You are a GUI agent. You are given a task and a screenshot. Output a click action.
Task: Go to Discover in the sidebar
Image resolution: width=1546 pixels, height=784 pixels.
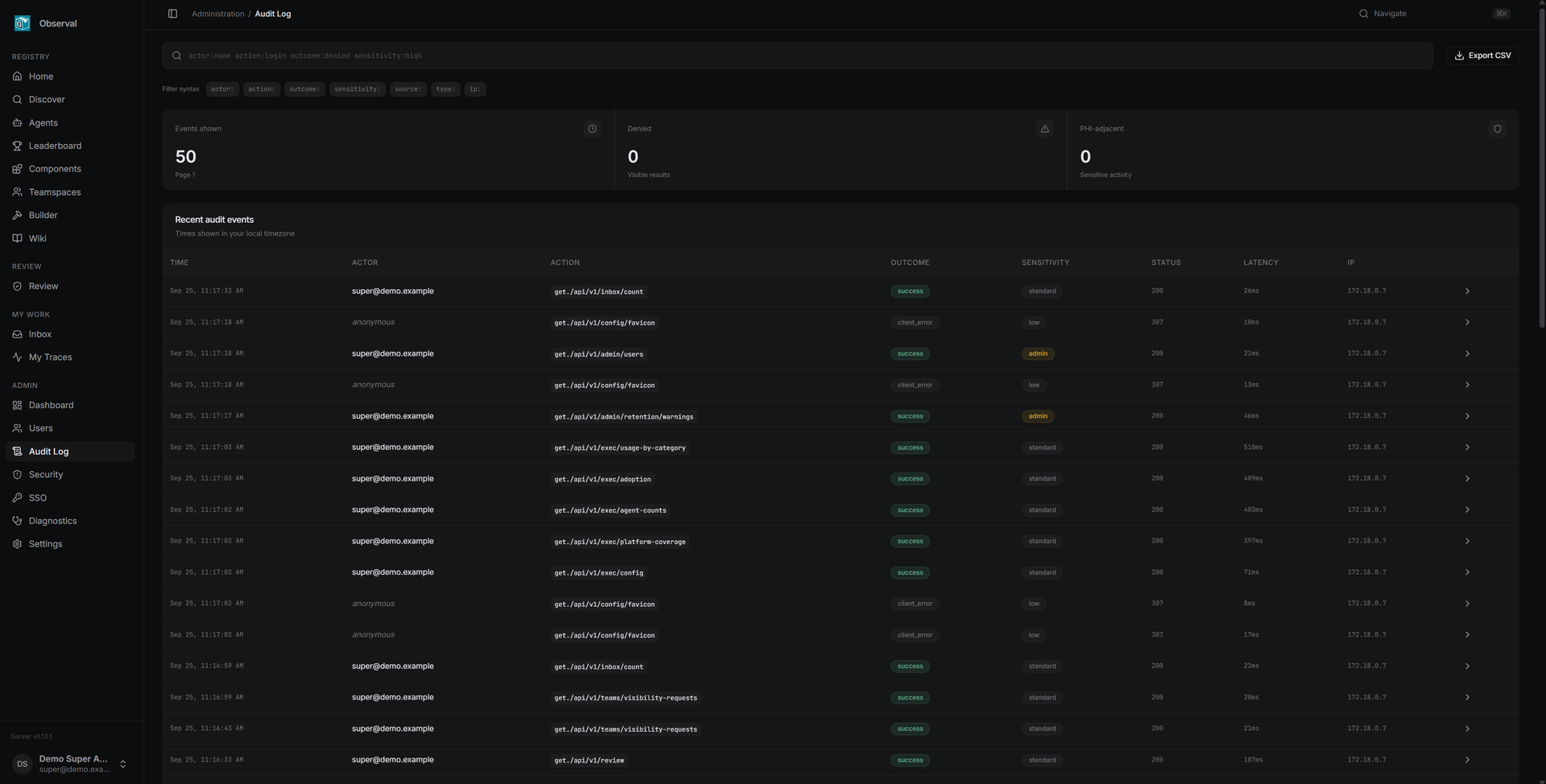click(70, 100)
